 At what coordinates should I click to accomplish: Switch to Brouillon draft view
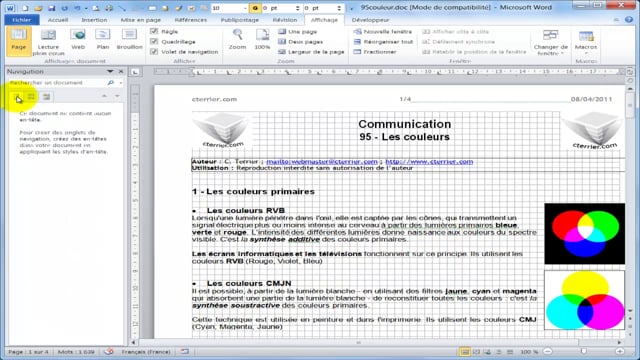(129, 41)
